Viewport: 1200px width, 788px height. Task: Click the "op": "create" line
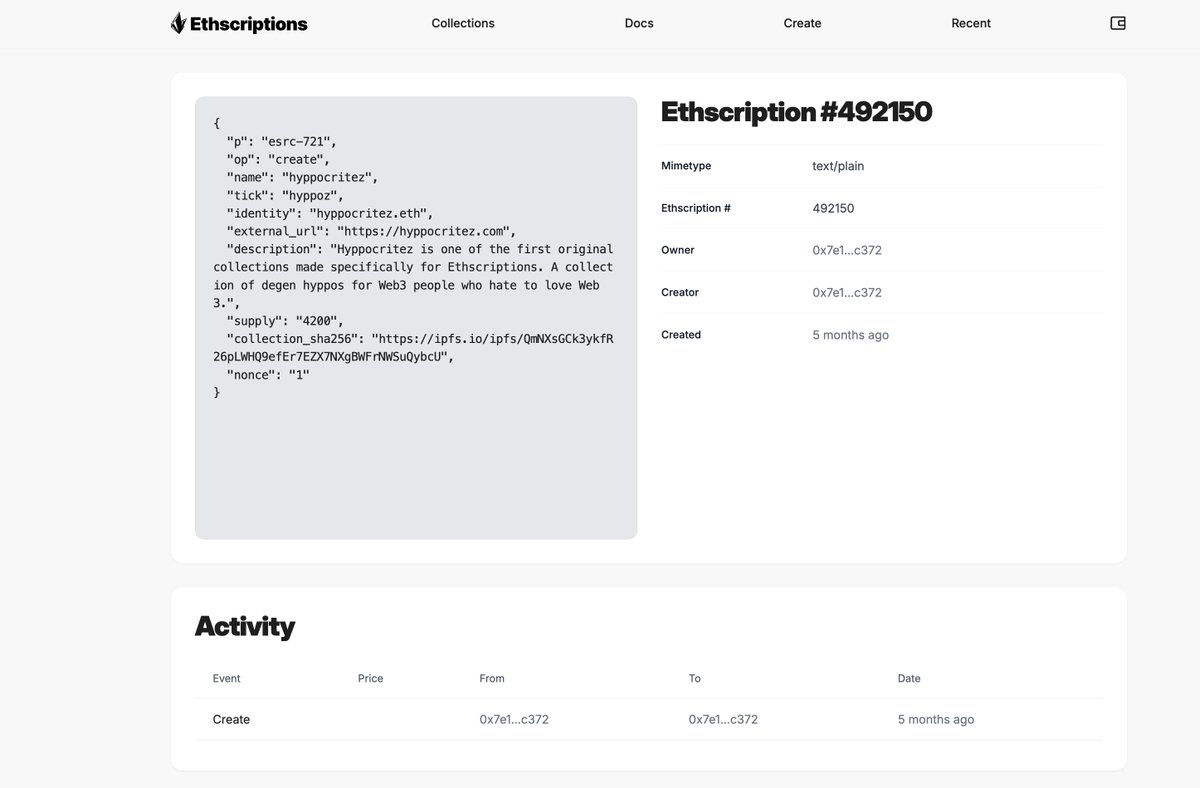(x=278, y=159)
